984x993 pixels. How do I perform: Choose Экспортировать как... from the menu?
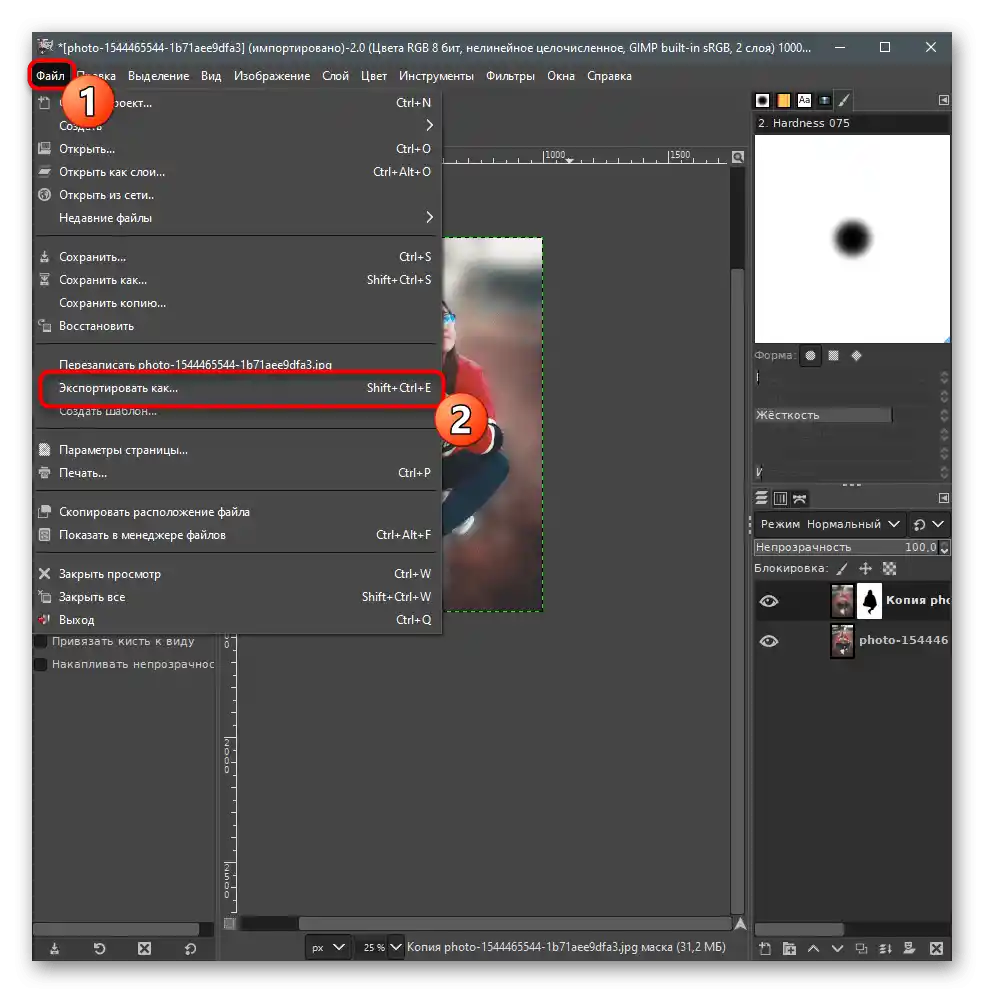click(x=239, y=388)
